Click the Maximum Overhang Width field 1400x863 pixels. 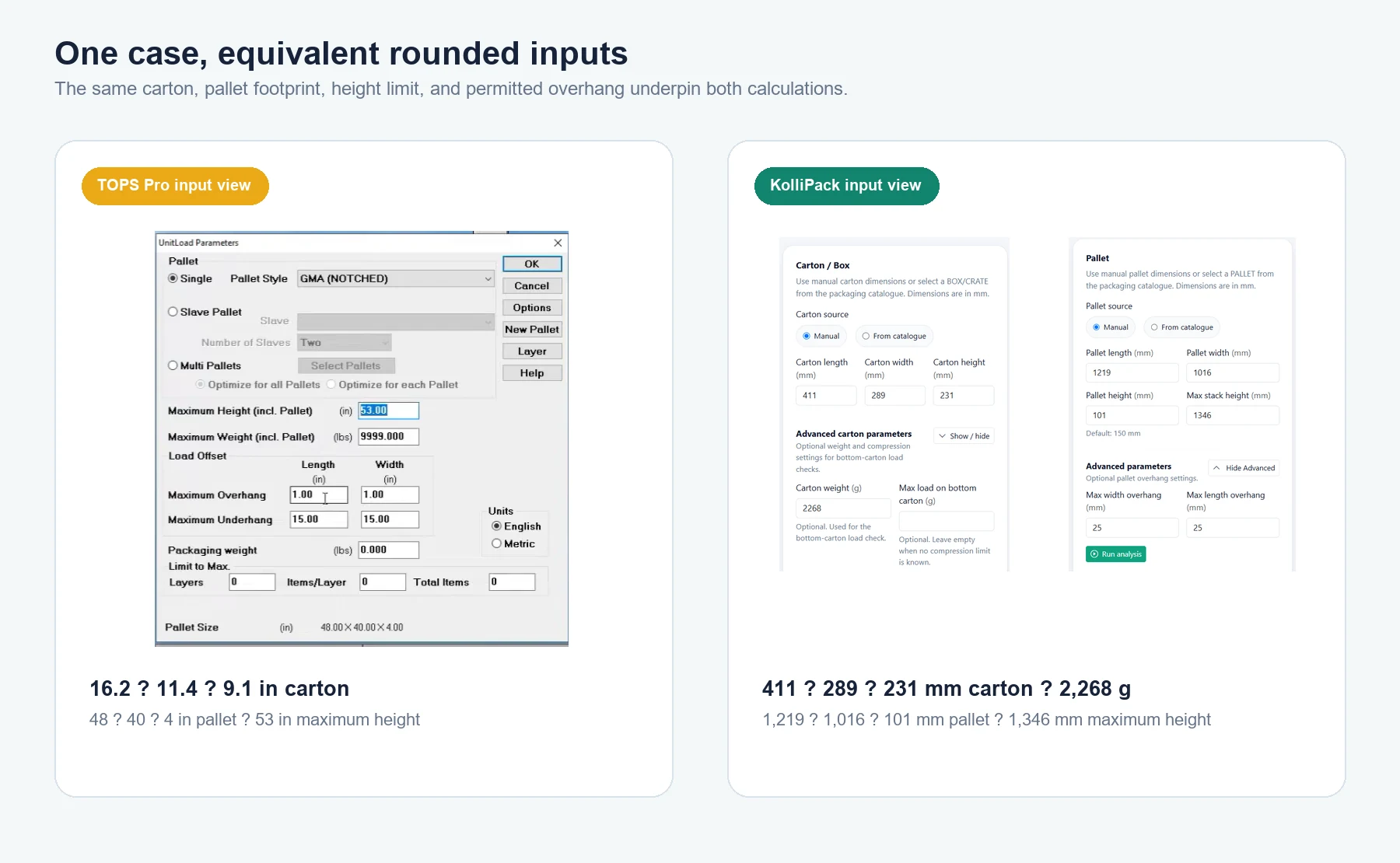click(390, 495)
